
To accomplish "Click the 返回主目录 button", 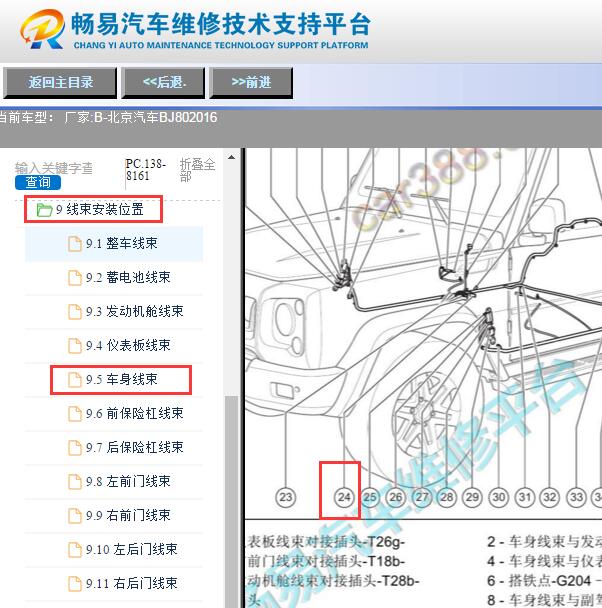I will tap(60, 82).
